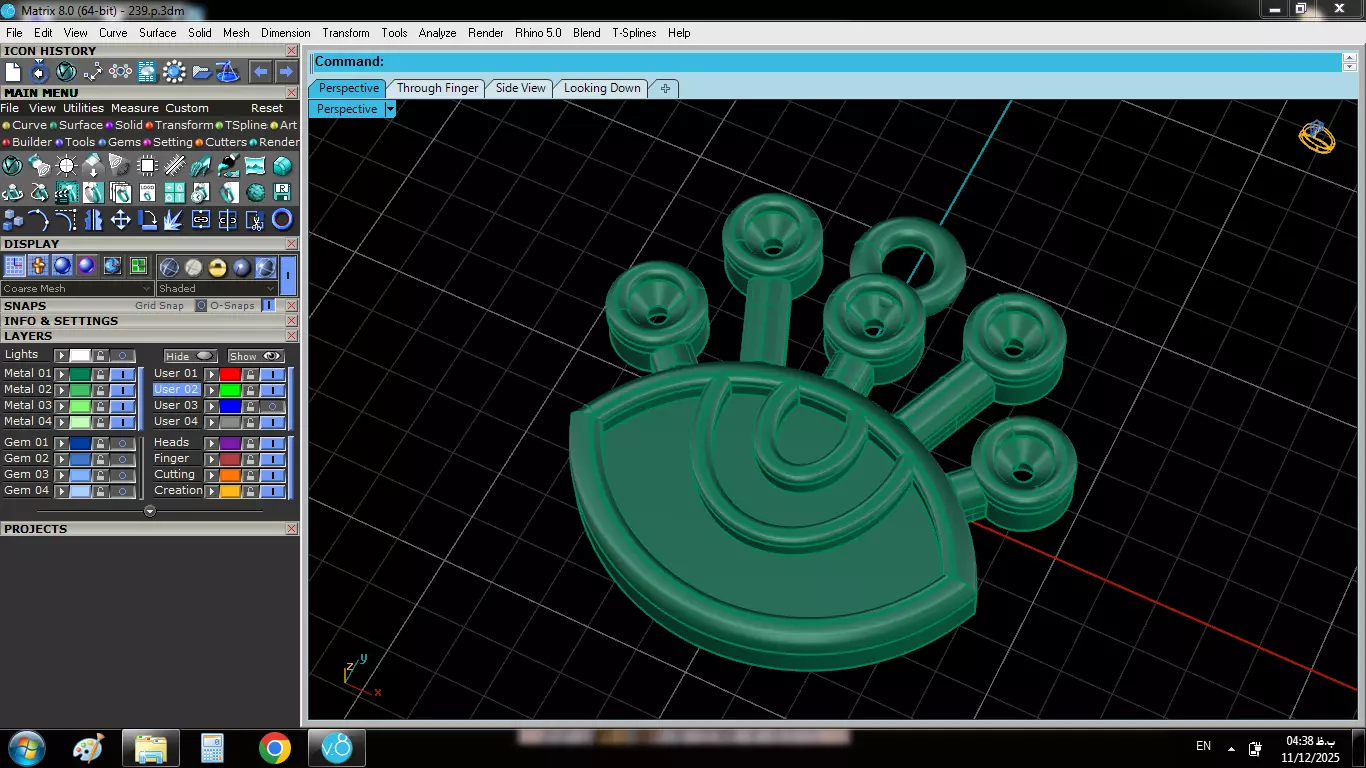1366x768 pixels.
Task: Click the clapperboard animation icon
Action: click(67, 192)
